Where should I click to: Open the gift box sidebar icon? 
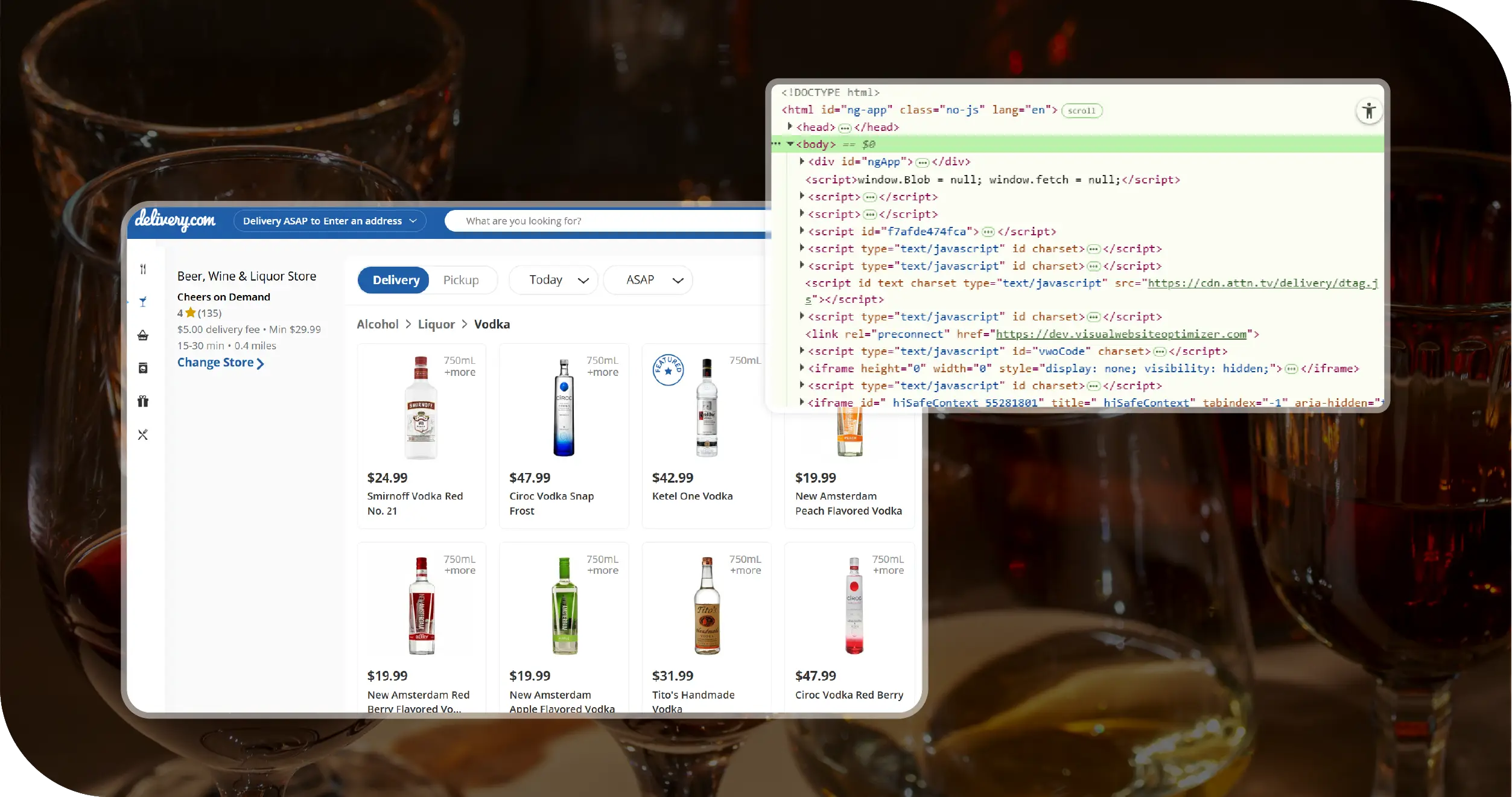143,401
